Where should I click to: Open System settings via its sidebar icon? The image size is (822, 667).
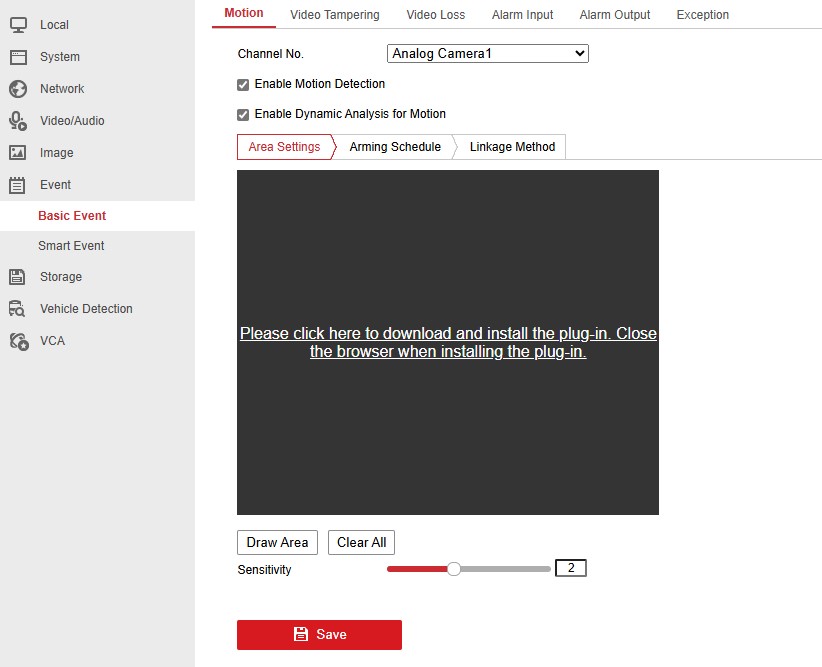(17, 57)
